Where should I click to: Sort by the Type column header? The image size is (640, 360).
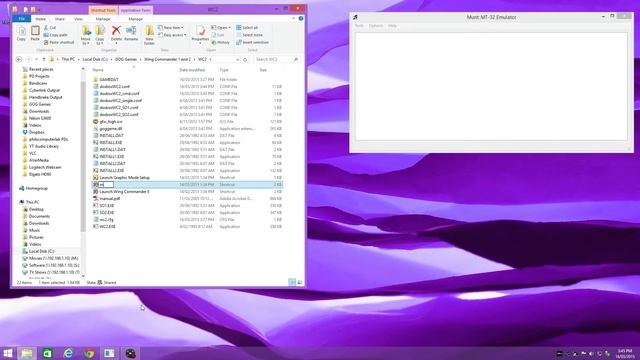click(224, 70)
